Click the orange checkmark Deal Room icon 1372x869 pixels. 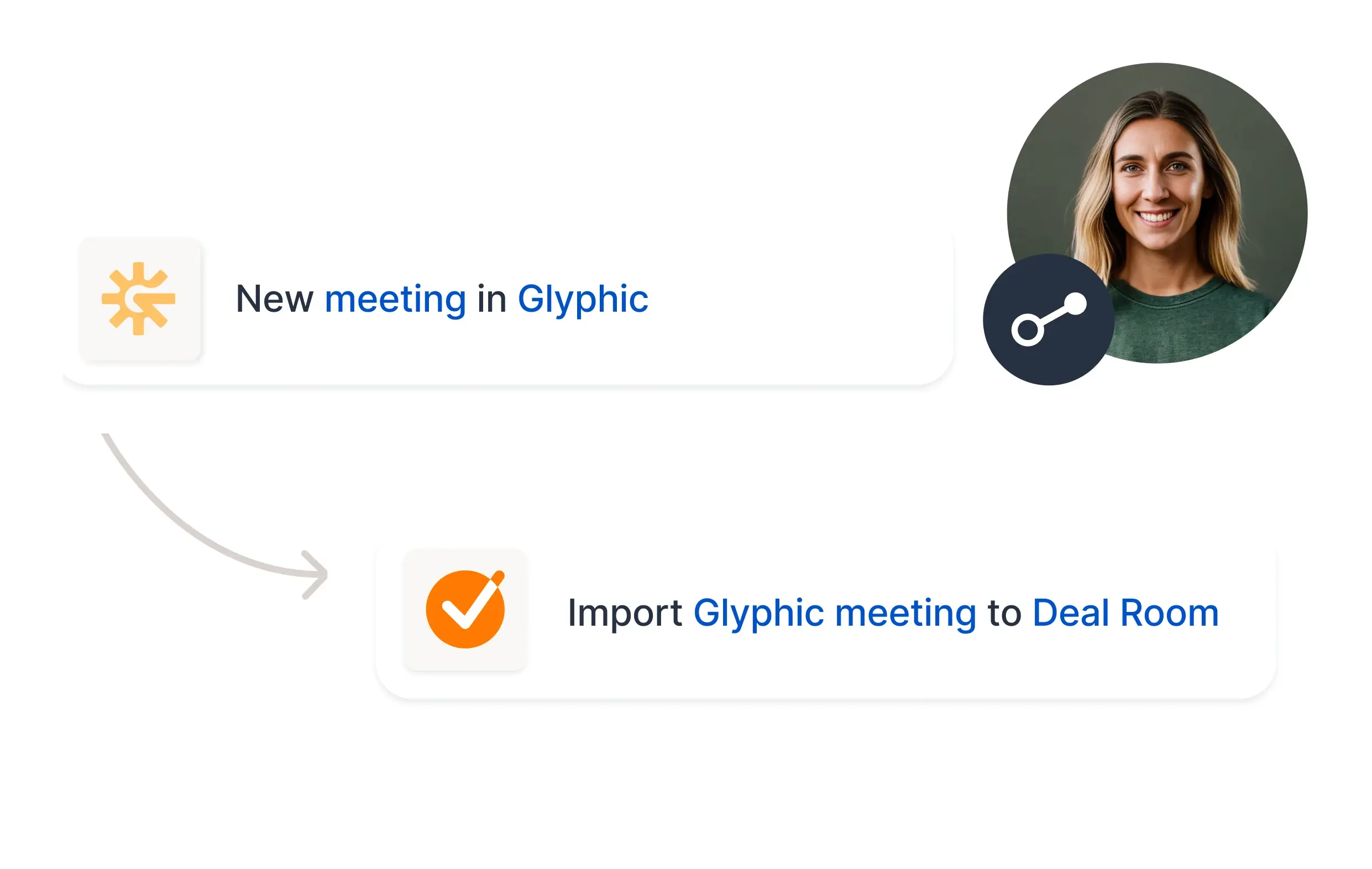point(465,610)
